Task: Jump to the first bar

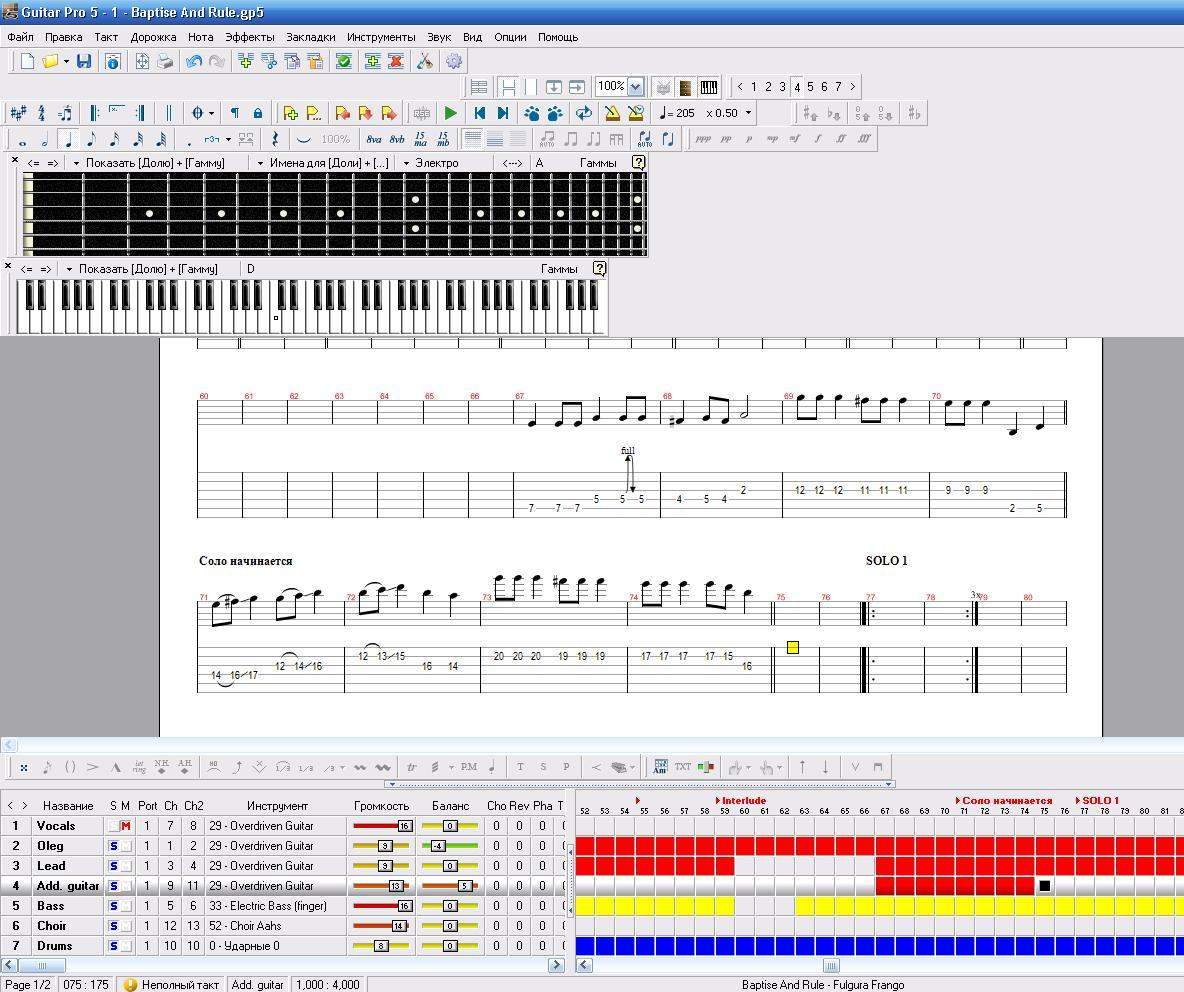Action: [x=479, y=113]
